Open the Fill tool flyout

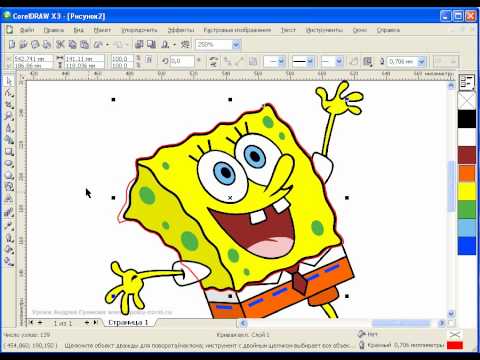pyautogui.click(x=9, y=250)
